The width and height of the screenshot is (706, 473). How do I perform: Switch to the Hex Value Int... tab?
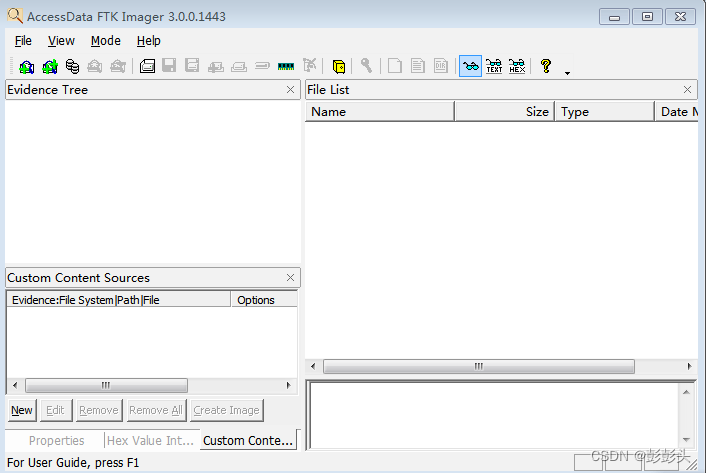tap(150, 441)
